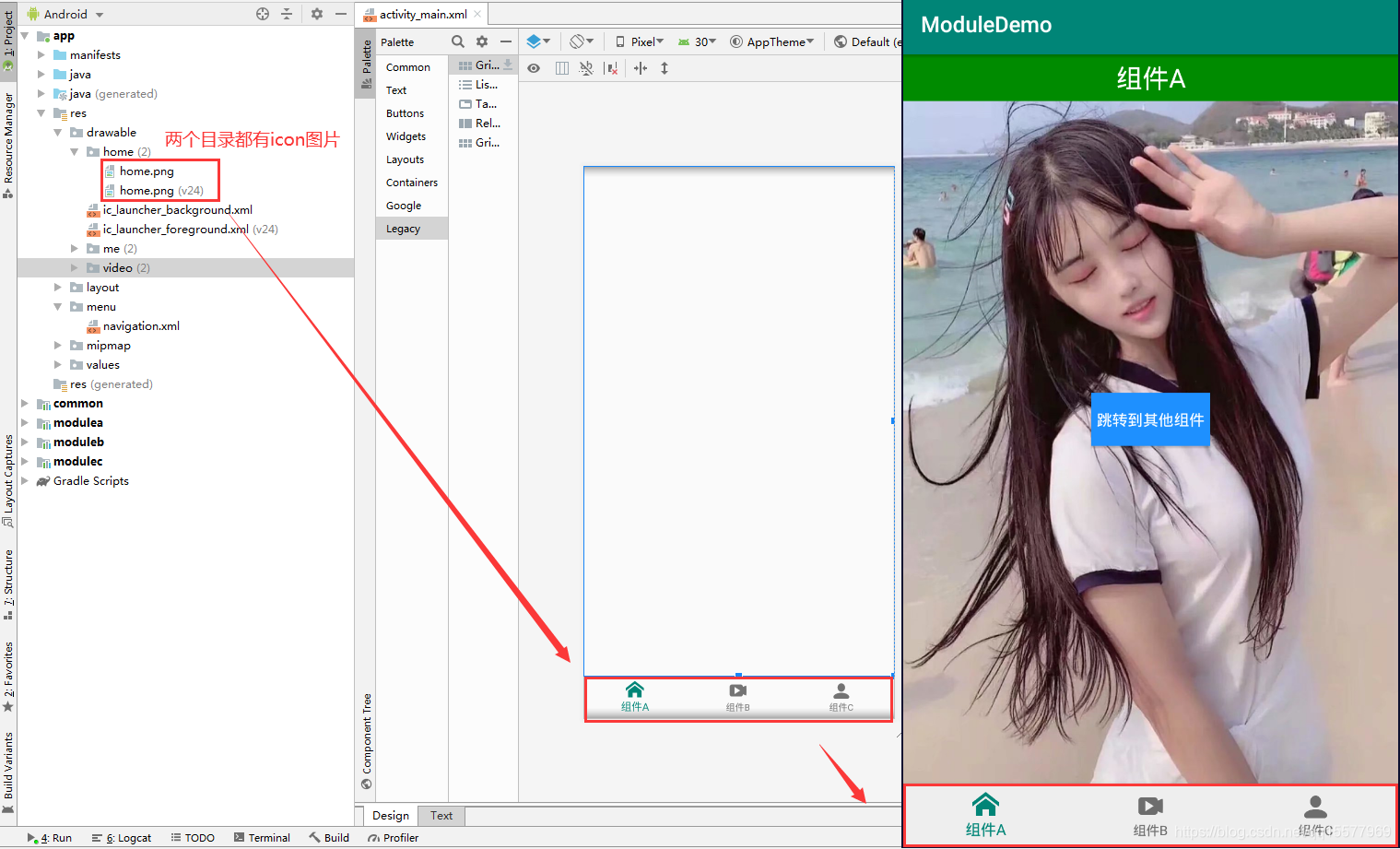Toggle view options with the eye icon

click(x=534, y=67)
